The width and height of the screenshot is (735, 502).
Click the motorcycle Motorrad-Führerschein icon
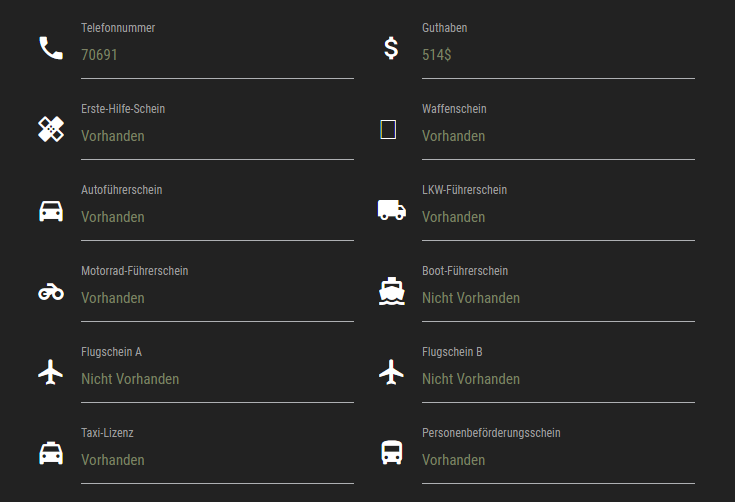(51, 291)
